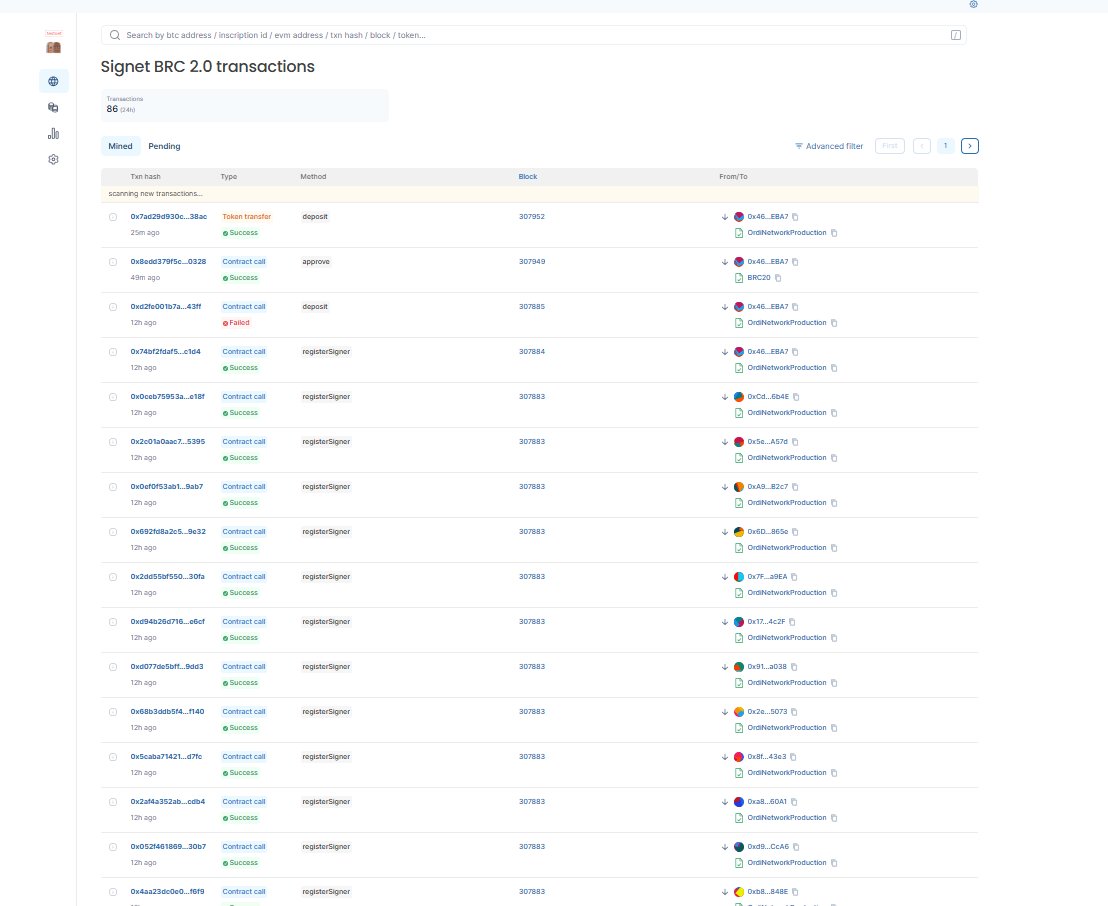Viewport: 1108px width, 906px height.
Task: Open additional info for transaction 0x8edd379f5c...0328
Action: [113, 262]
